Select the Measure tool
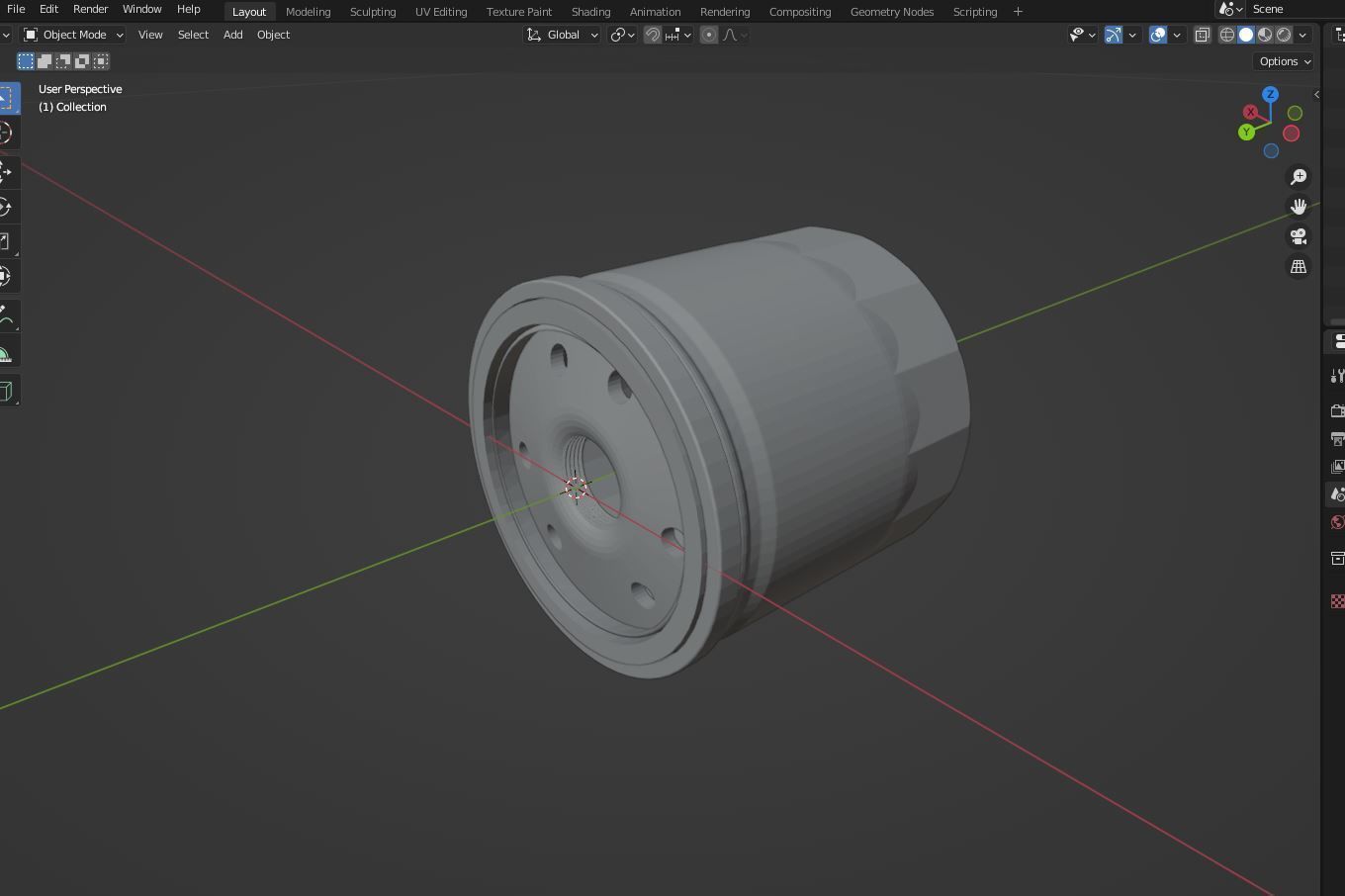The width and height of the screenshot is (1345, 896). click(8, 351)
